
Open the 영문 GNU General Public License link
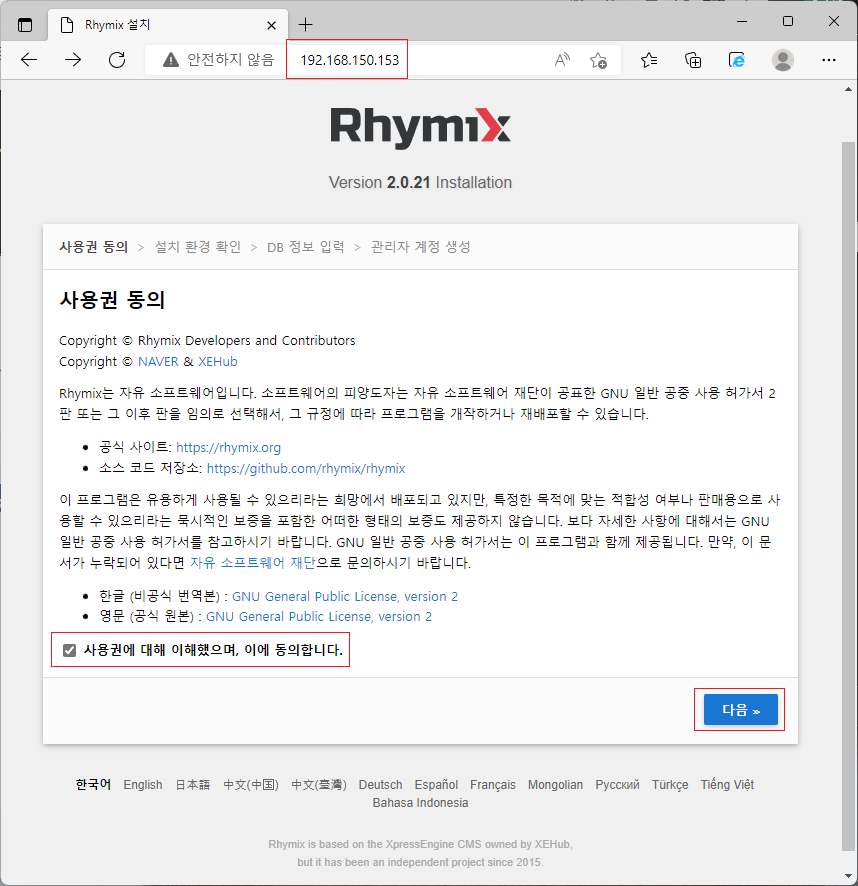coord(319,616)
